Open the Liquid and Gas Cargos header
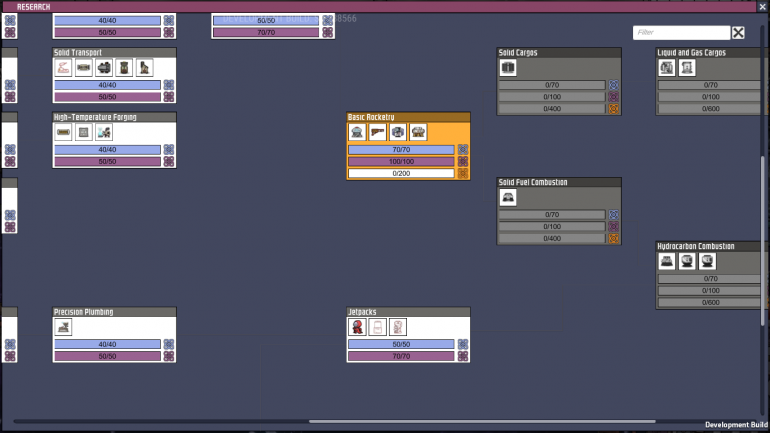Viewport: 770px width, 433px height. coord(710,53)
